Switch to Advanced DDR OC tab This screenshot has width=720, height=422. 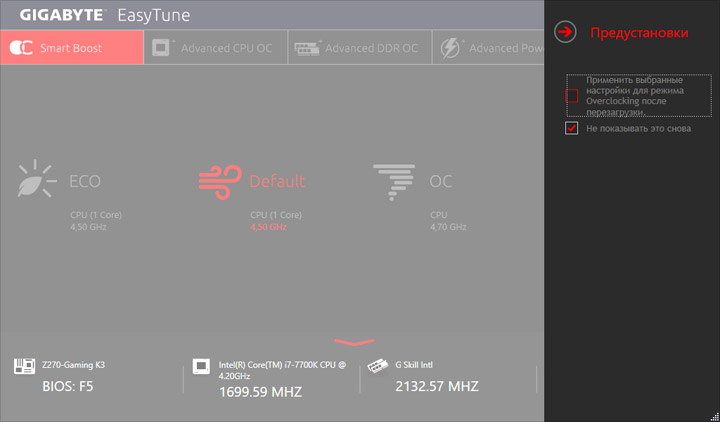pyautogui.click(x=360, y=47)
